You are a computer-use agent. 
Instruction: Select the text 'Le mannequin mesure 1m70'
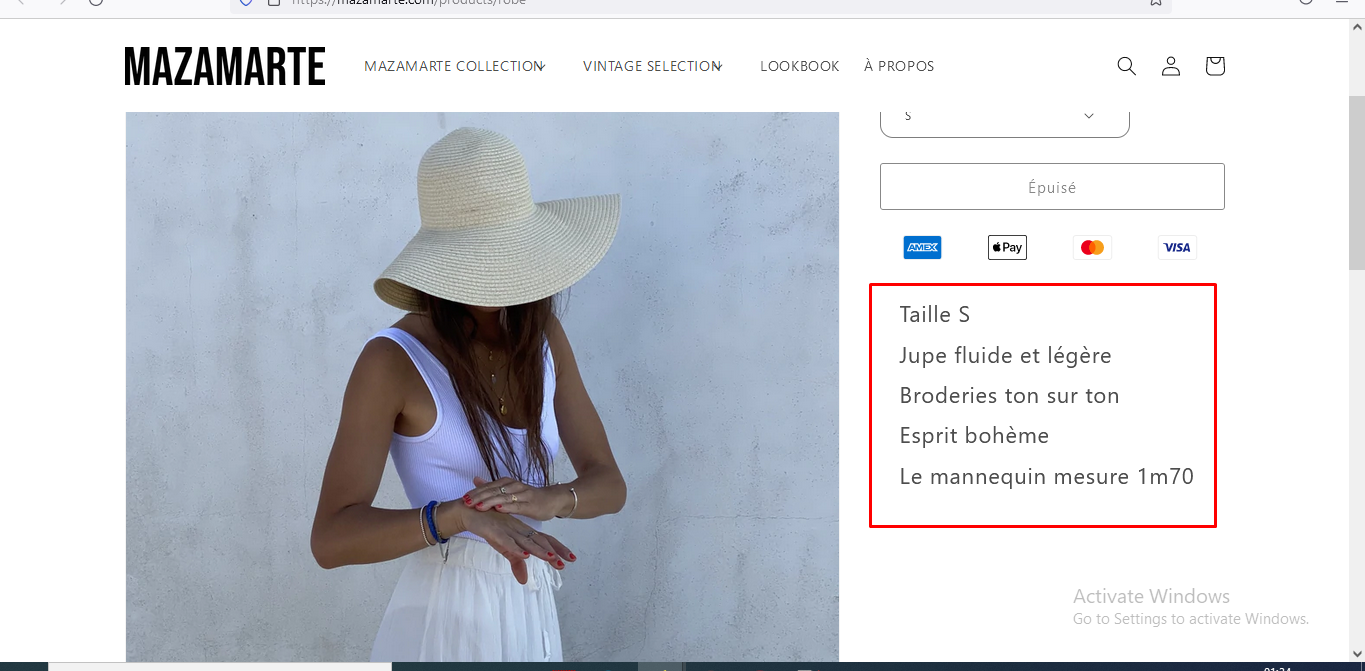click(x=1047, y=477)
